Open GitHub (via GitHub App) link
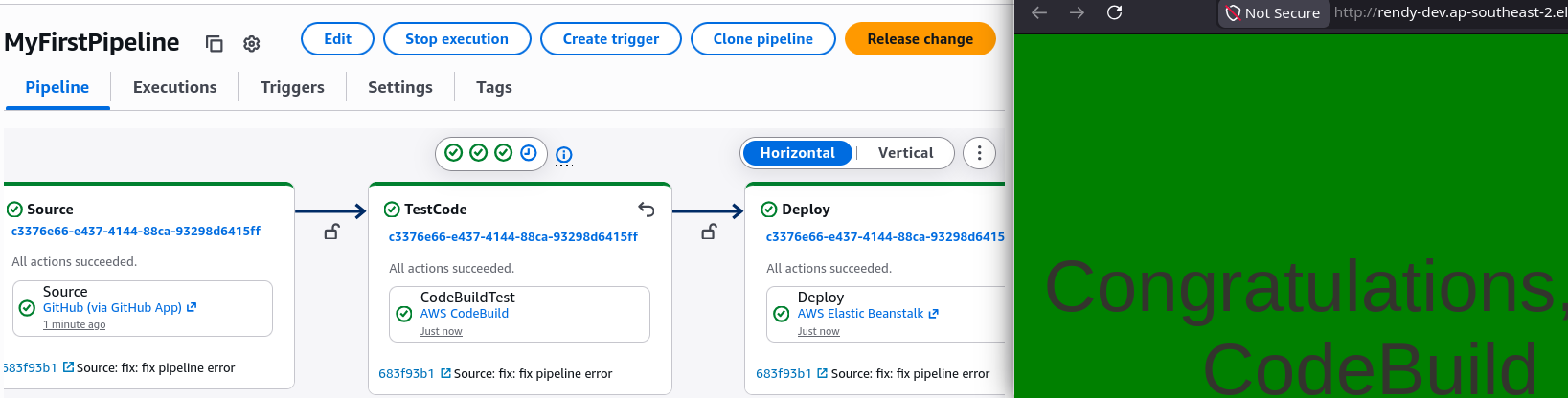This screenshot has width=1568, height=398. point(120,307)
